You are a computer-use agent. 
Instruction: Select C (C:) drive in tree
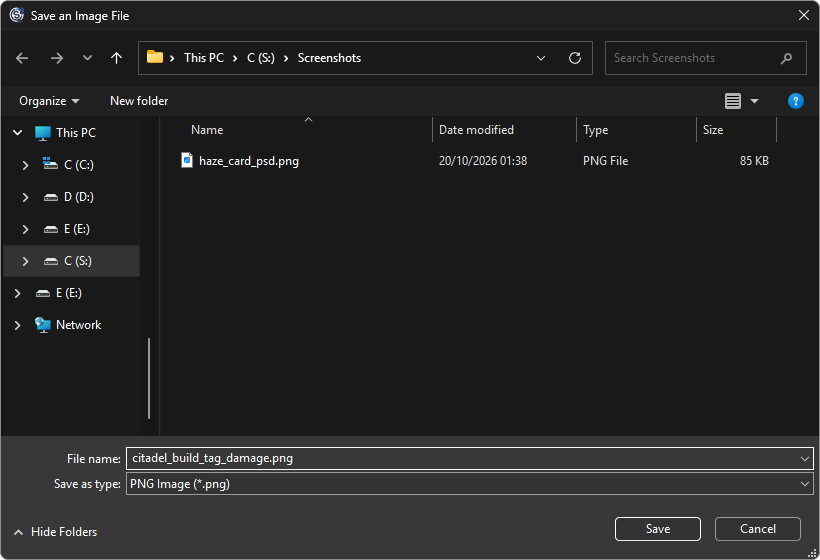(78, 165)
